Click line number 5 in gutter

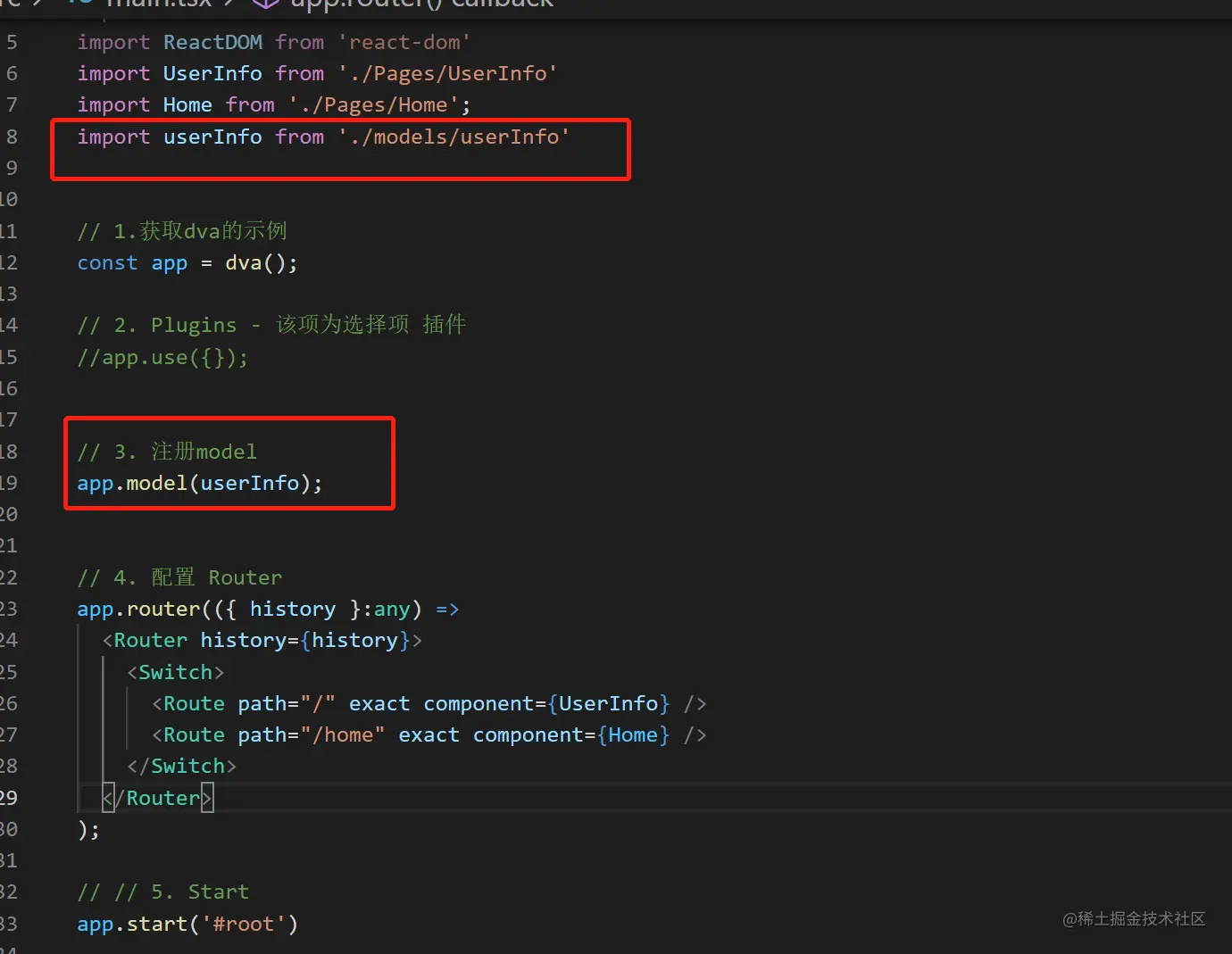tap(12, 42)
